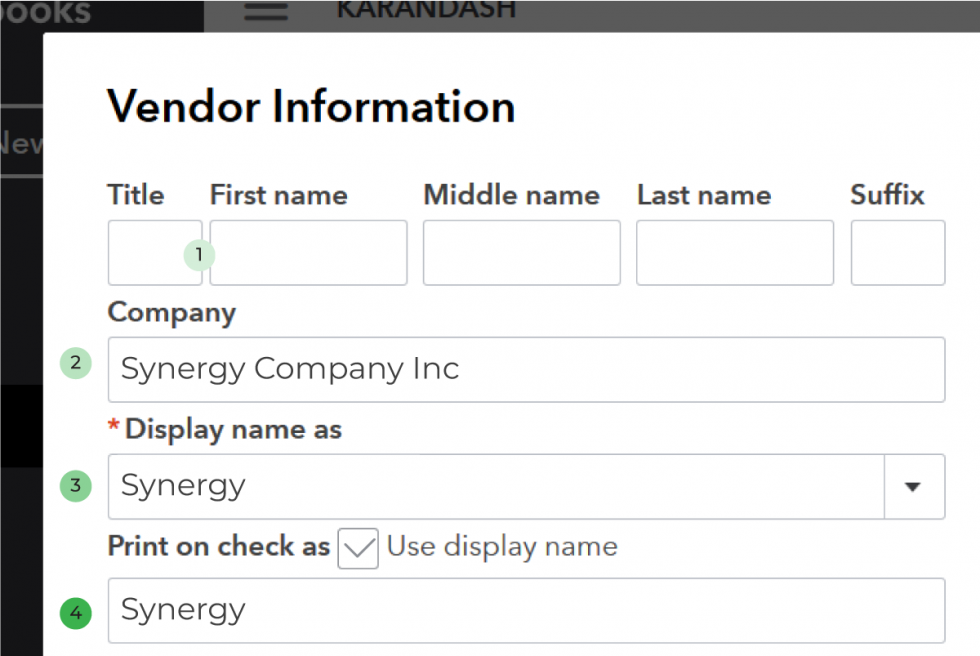This screenshot has width=980, height=656.
Task: Select the Middle name text box
Action: click(x=521, y=253)
